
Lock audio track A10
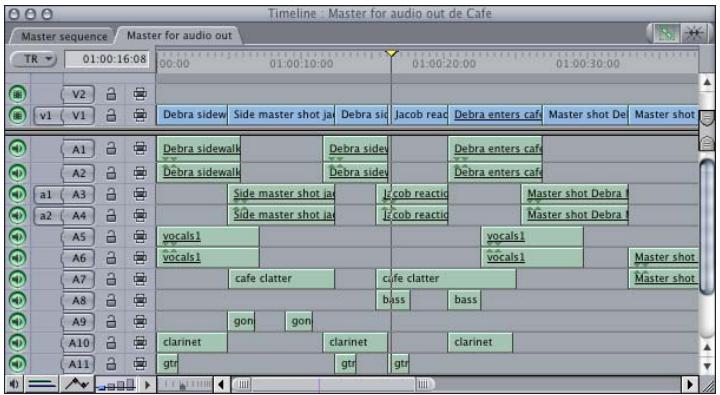pos(111,343)
